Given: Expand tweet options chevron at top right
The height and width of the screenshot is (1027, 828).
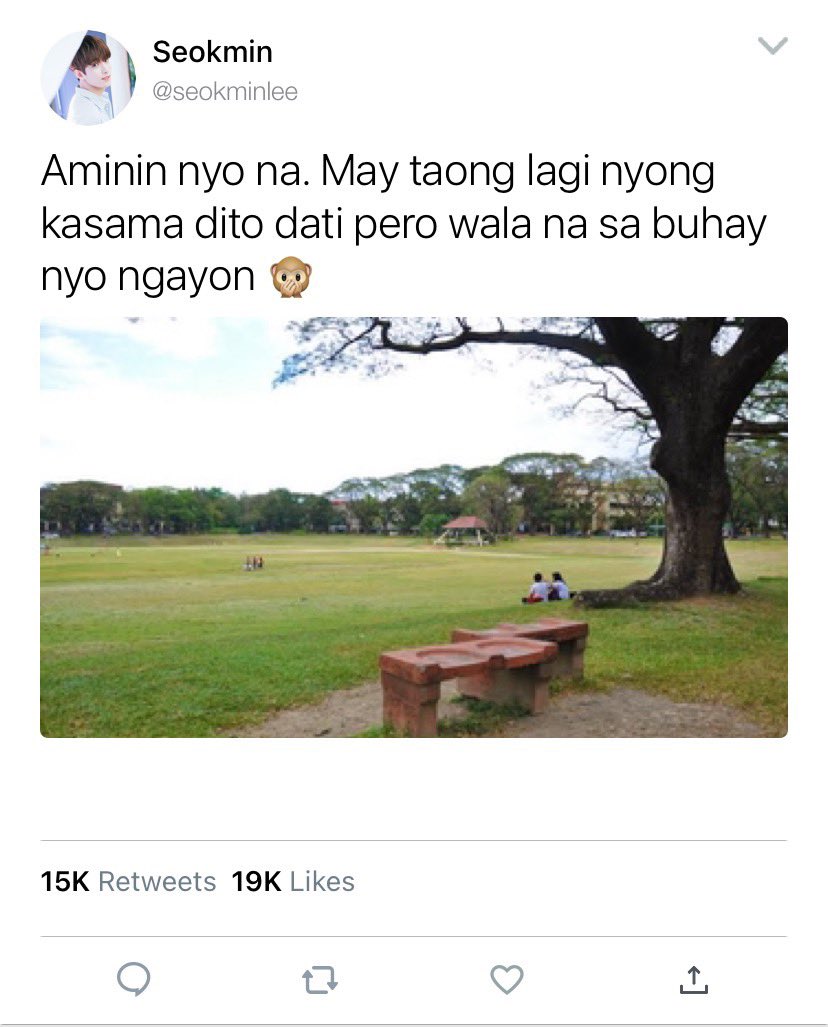Looking at the screenshot, I should 773,45.
